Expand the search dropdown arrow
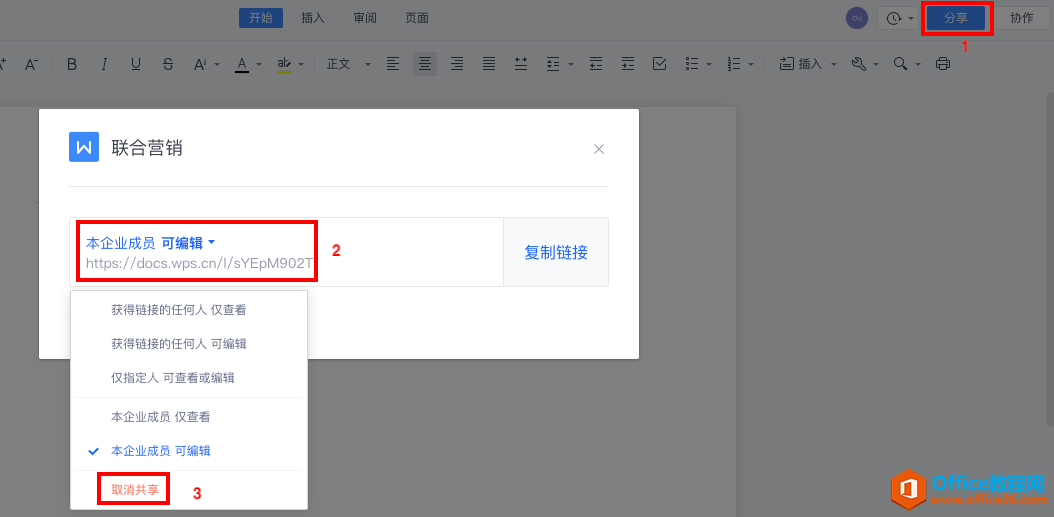Image resolution: width=1054 pixels, height=517 pixels. (918, 65)
